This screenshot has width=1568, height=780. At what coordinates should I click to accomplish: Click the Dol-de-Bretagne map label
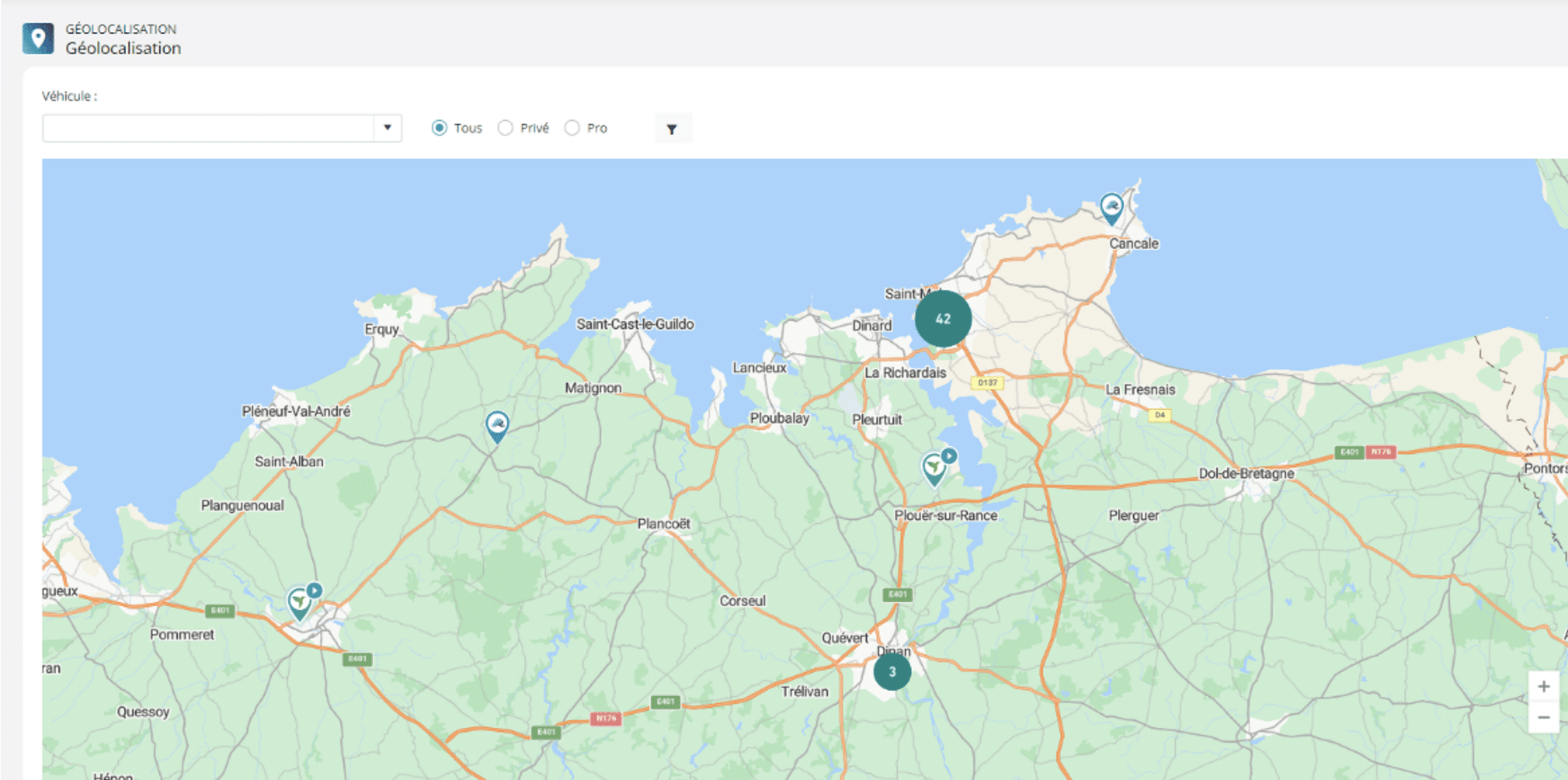pyautogui.click(x=1246, y=473)
